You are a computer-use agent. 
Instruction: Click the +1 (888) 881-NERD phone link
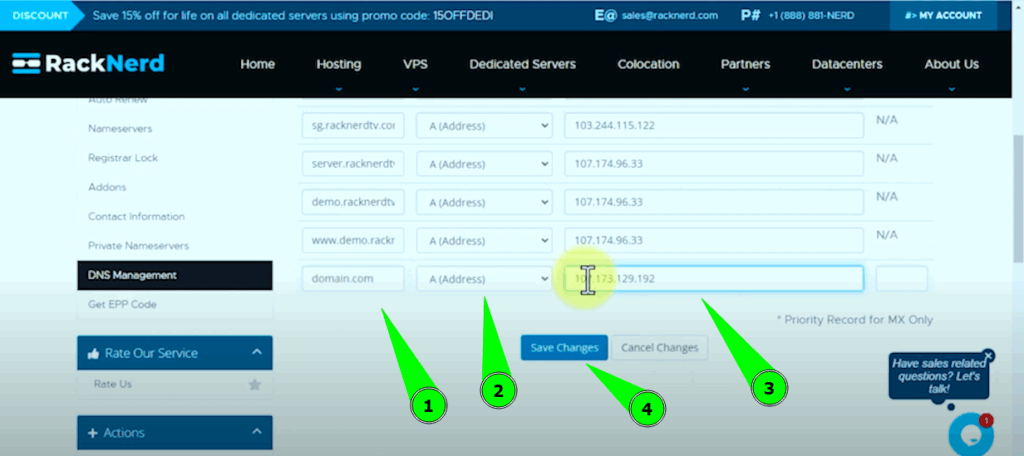[x=811, y=15]
